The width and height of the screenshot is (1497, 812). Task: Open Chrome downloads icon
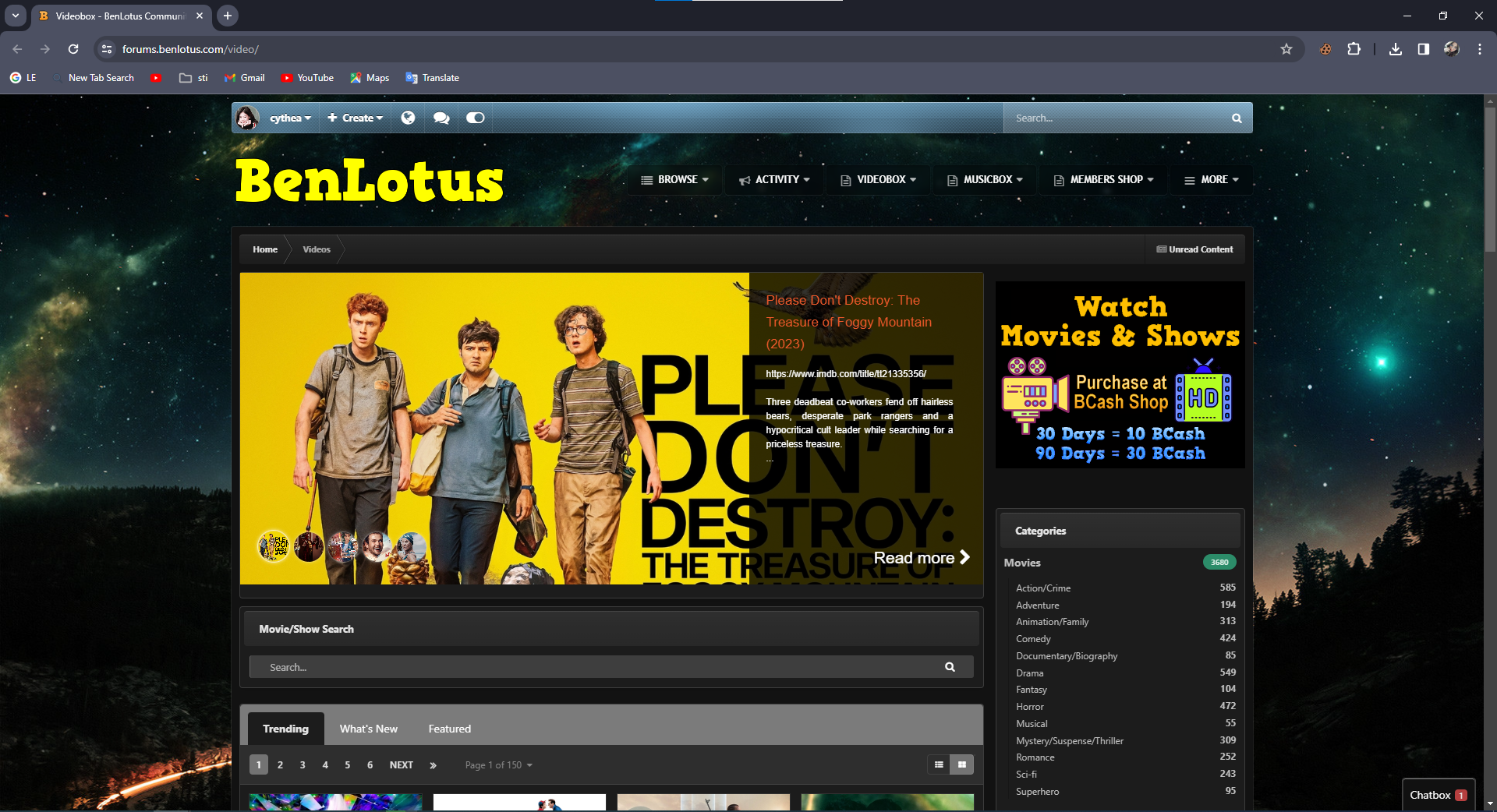point(1396,49)
